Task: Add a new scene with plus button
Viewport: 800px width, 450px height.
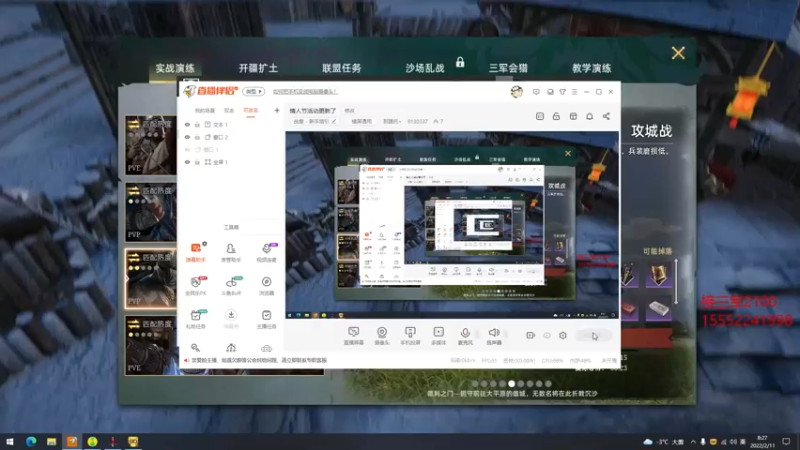Action: [277, 110]
